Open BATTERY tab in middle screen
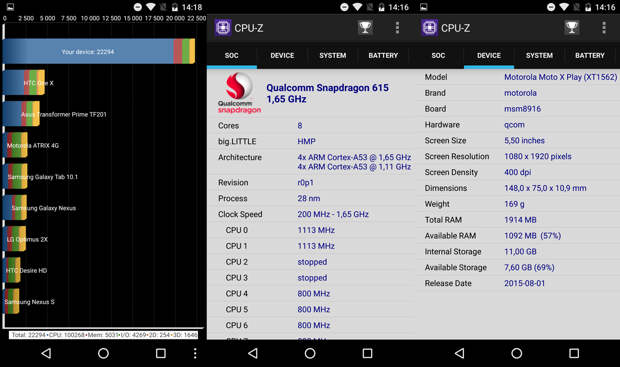 coord(383,55)
